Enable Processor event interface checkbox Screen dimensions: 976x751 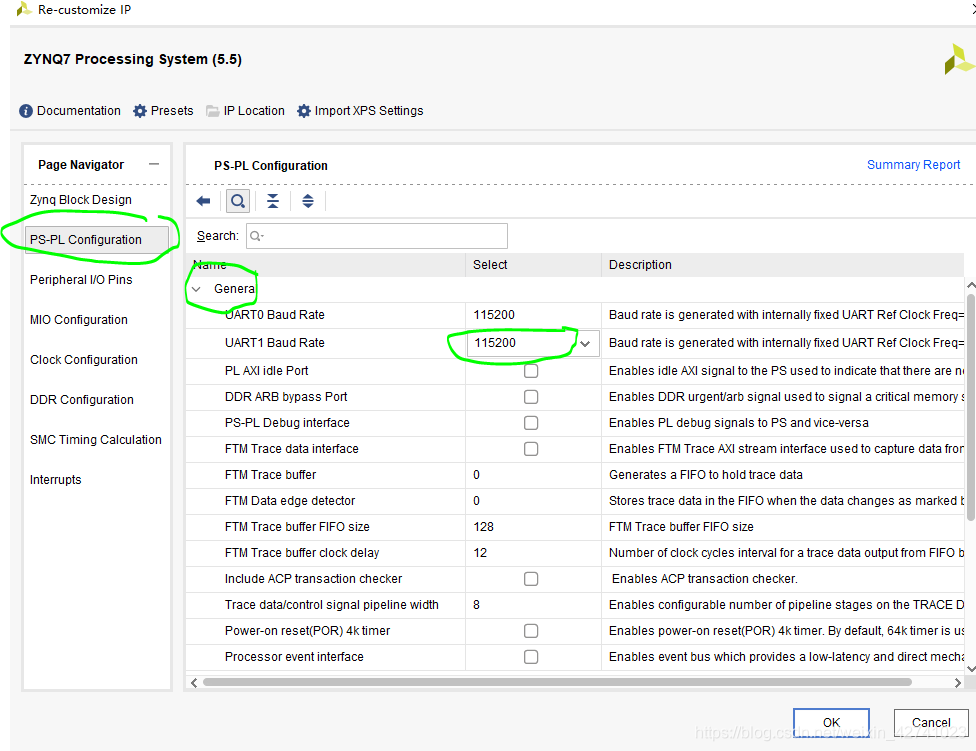(x=531, y=657)
